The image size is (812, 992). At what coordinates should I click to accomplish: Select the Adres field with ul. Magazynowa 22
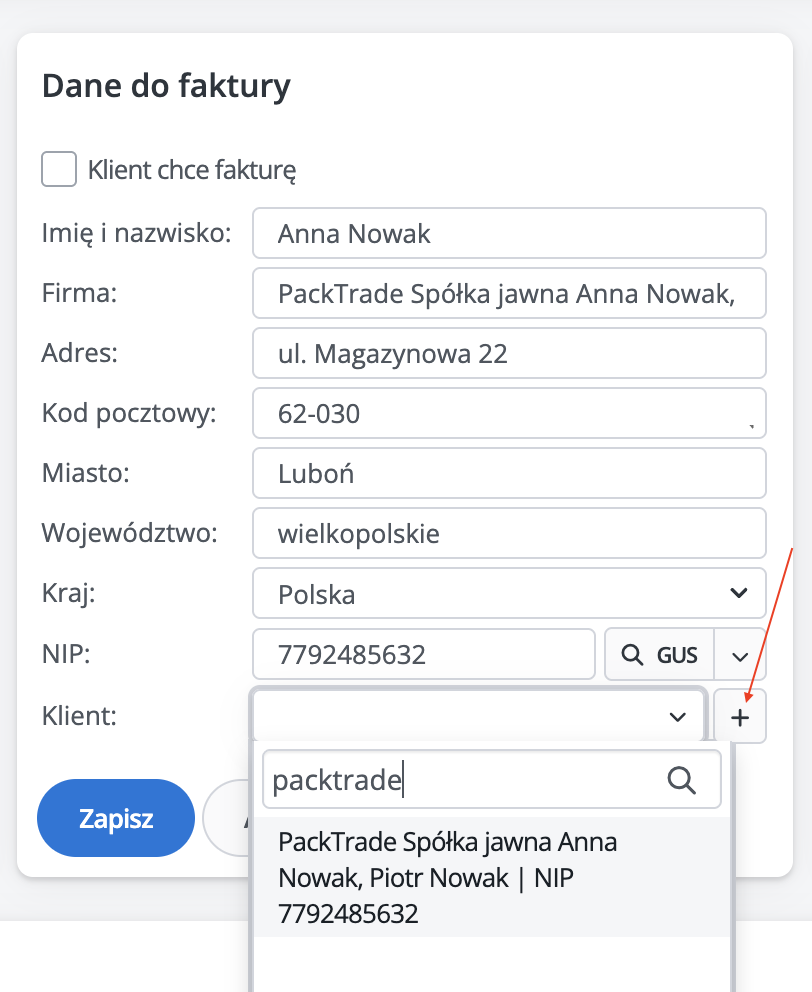click(509, 353)
